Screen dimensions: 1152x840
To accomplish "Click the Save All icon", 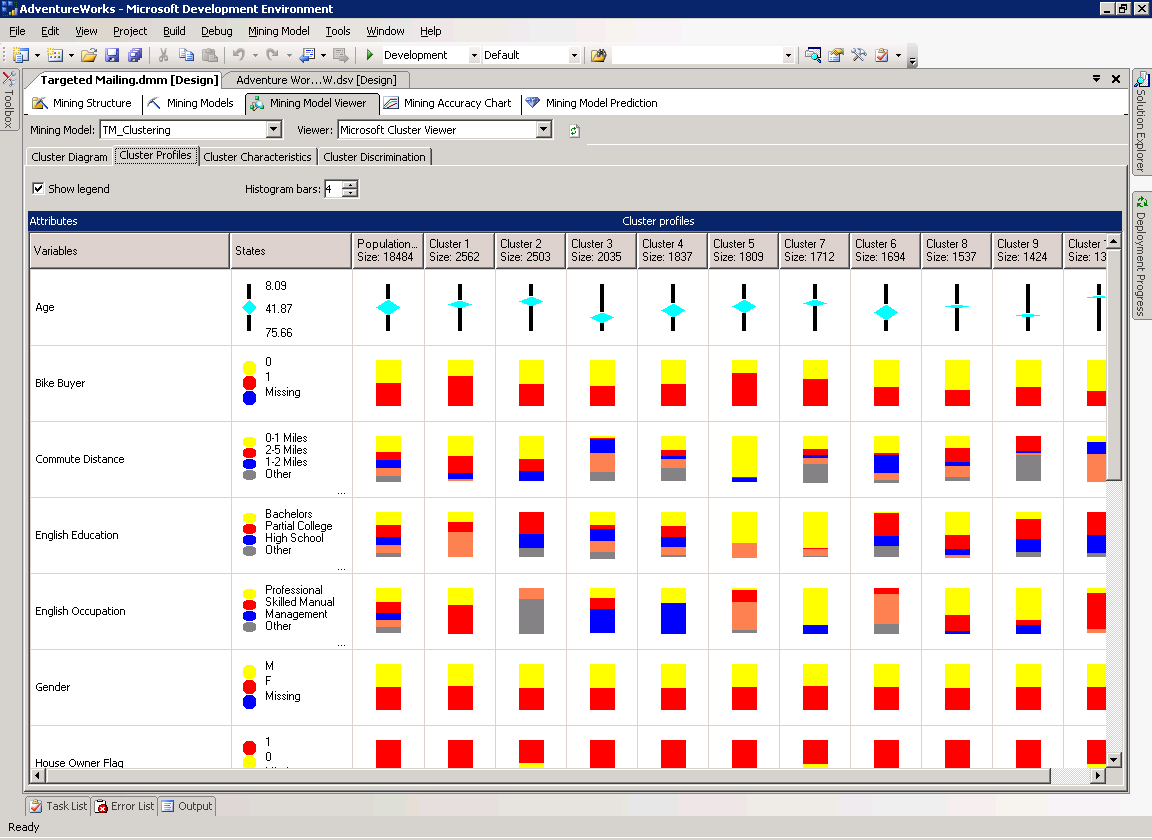I will click(x=134, y=55).
